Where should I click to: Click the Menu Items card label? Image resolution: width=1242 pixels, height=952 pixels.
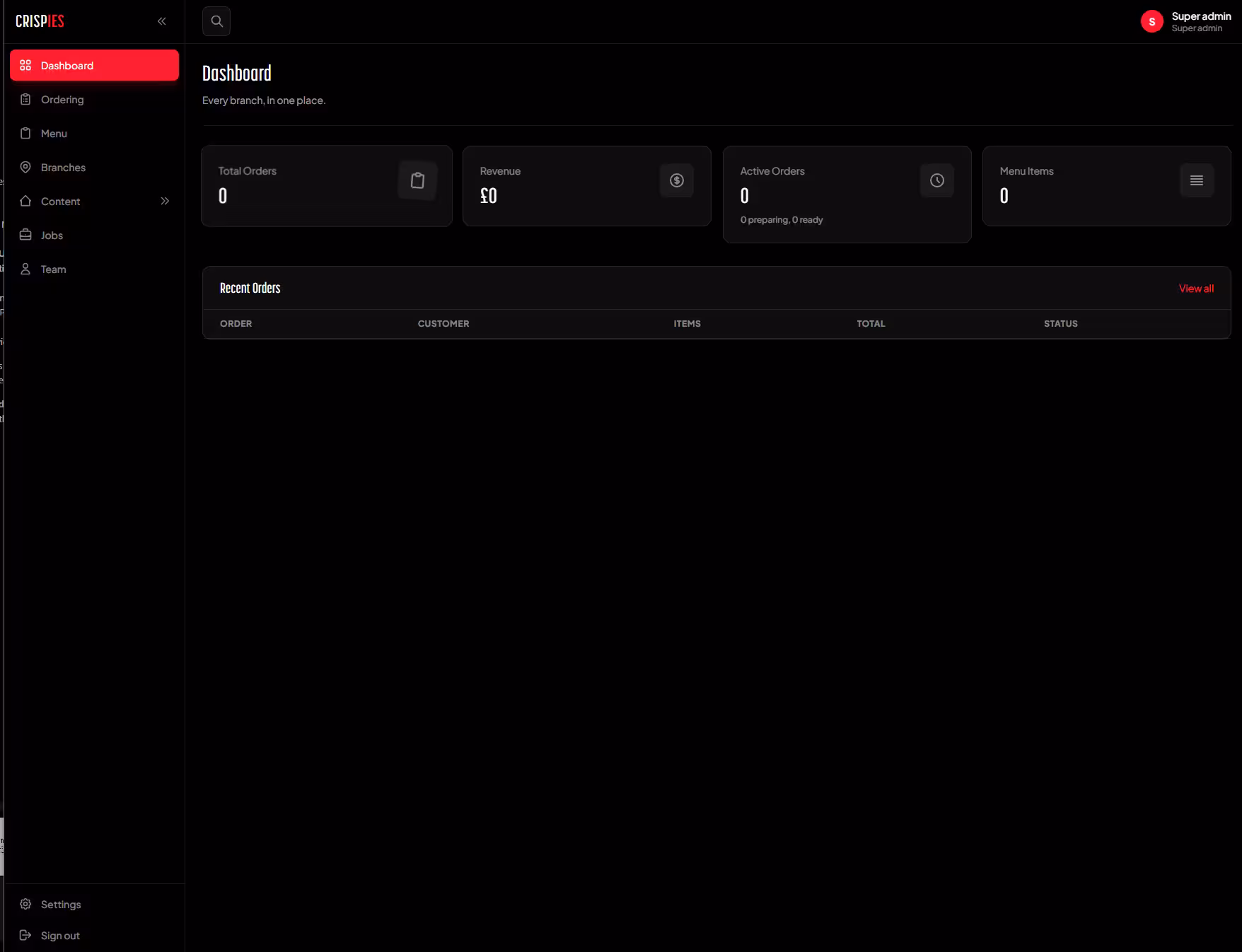(1026, 170)
